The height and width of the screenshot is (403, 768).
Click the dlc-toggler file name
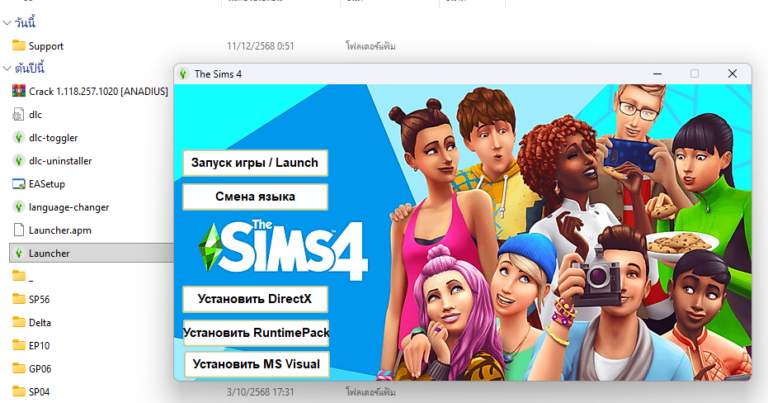coord(53,138)
